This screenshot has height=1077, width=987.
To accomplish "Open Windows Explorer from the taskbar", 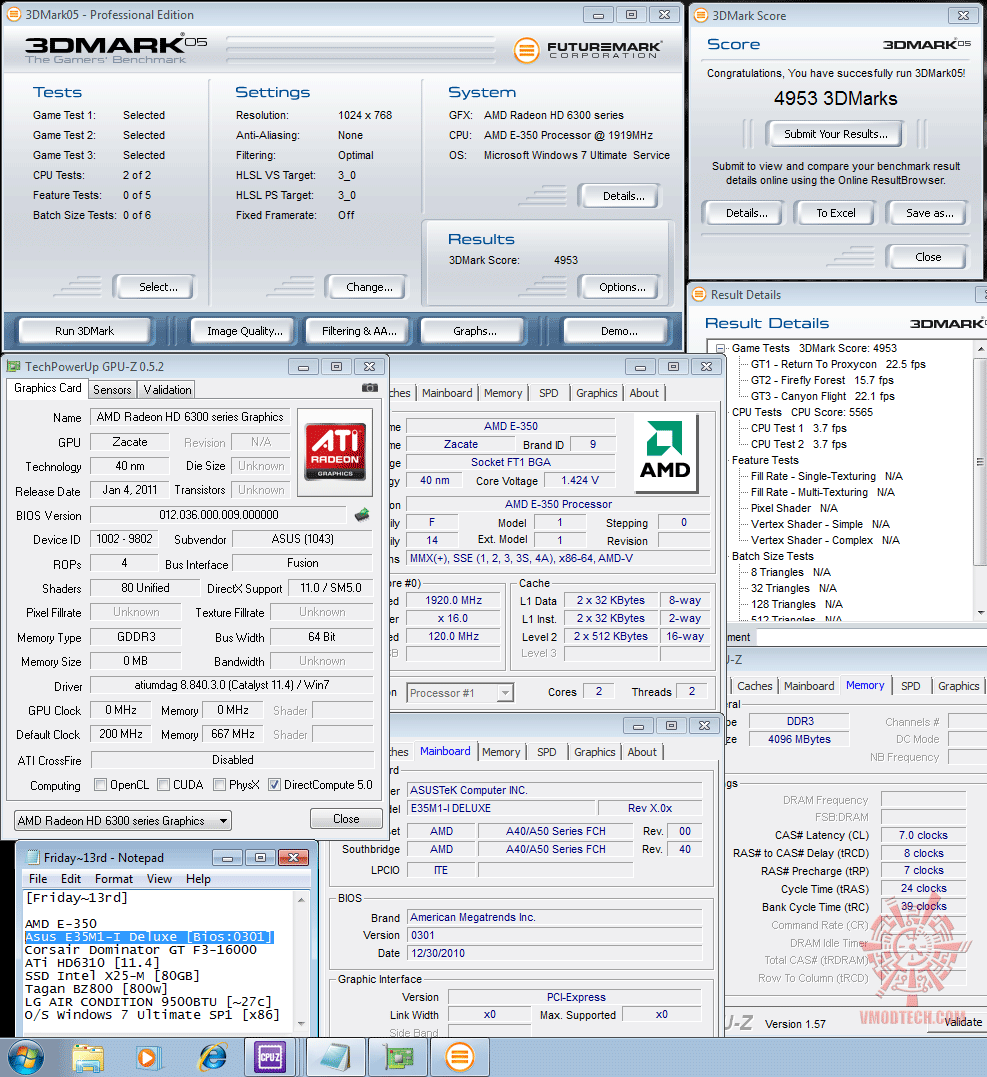I will pos(88,1058).
